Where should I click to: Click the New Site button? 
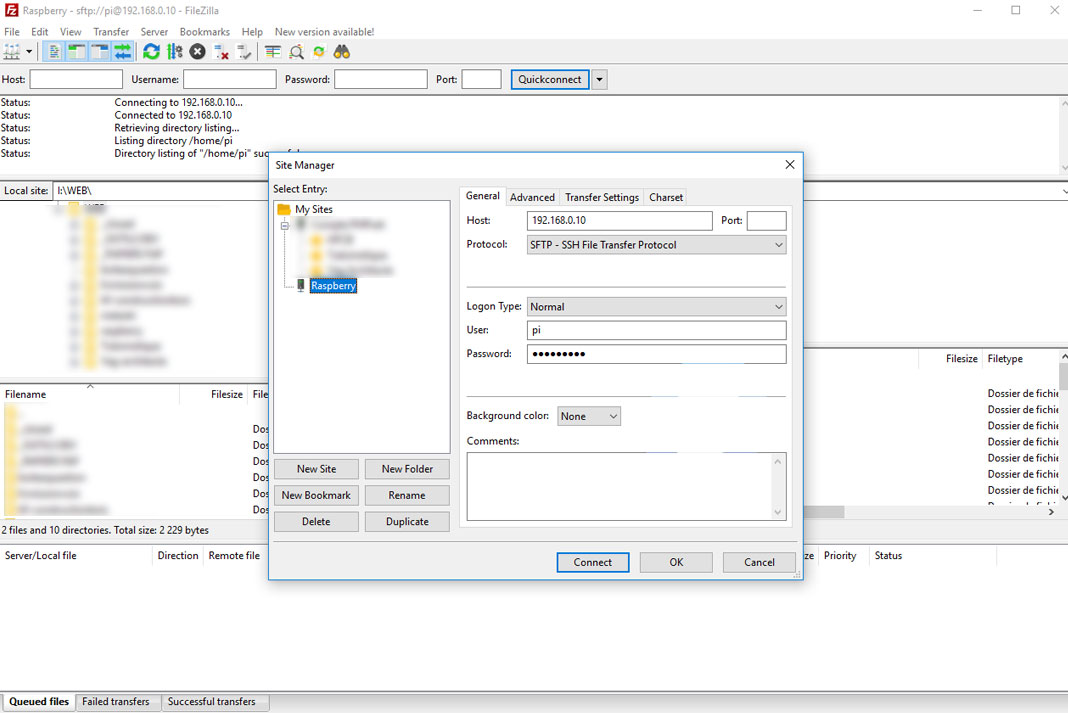pyautogui.click(x=316, y=469)
